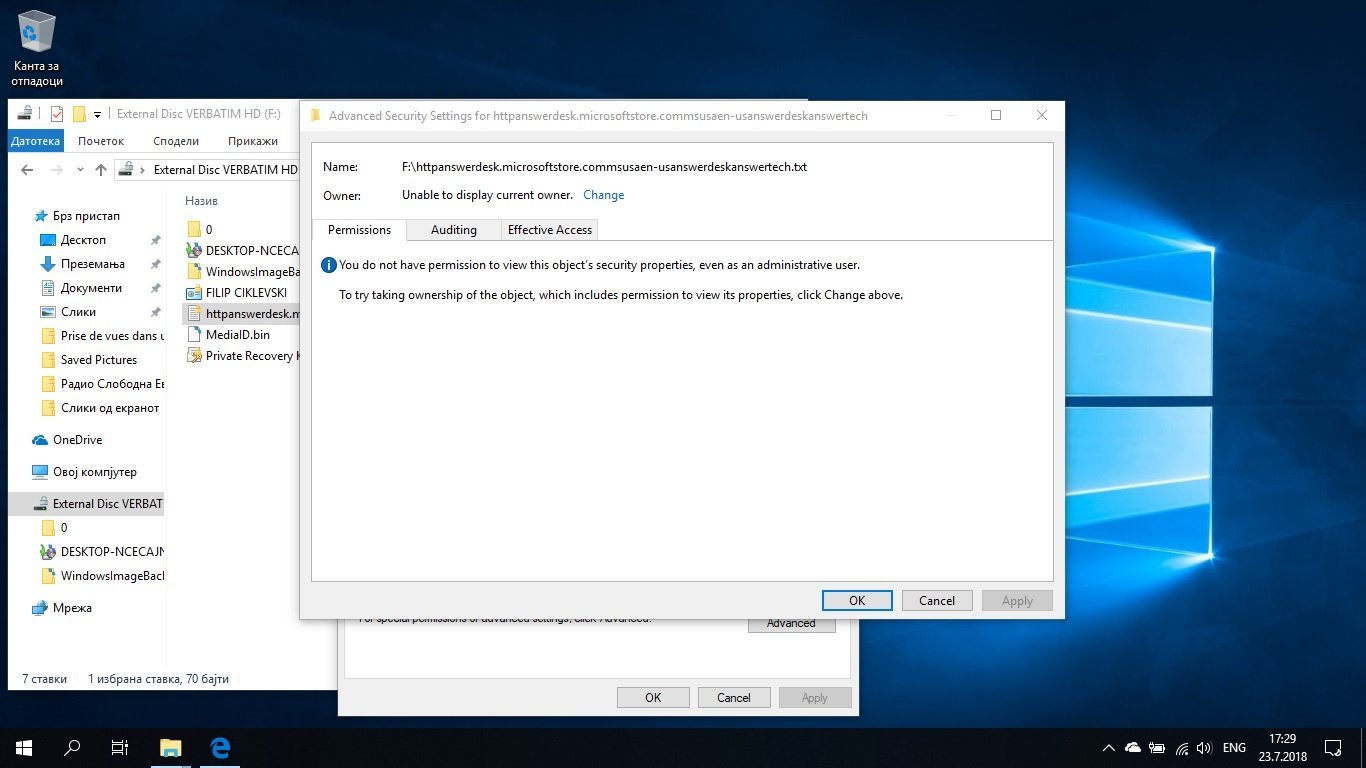Open the volume control tray icon

[x=1204, y=748]
